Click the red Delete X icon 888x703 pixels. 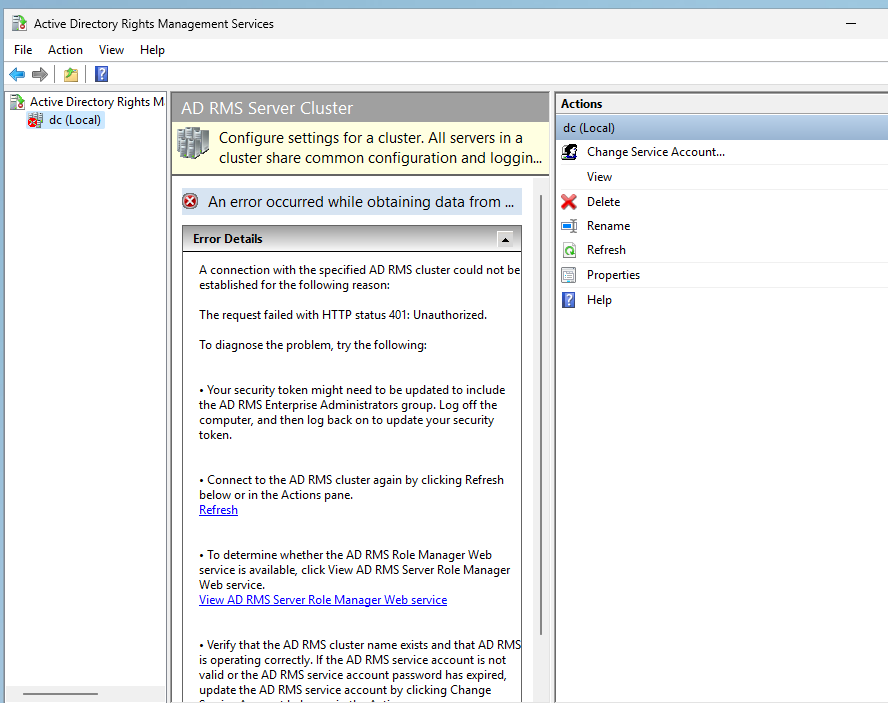point(569,202)
